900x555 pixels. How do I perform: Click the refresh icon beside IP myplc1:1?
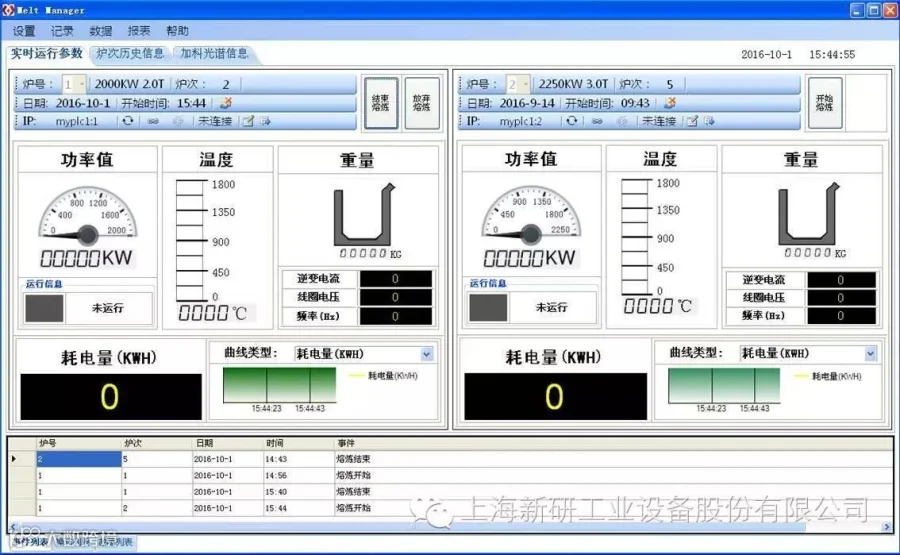[x=127, y=121]
